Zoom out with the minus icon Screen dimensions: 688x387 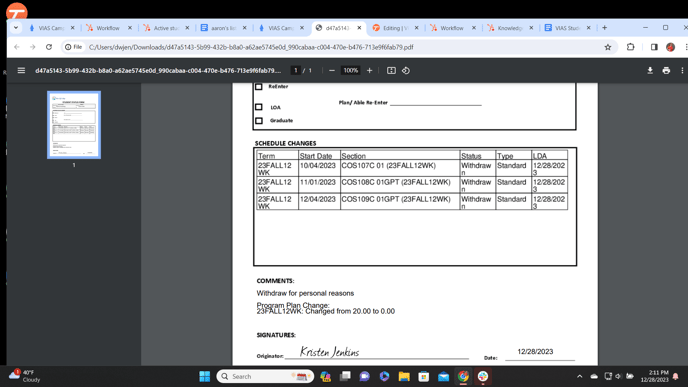(x=332, y=70)
